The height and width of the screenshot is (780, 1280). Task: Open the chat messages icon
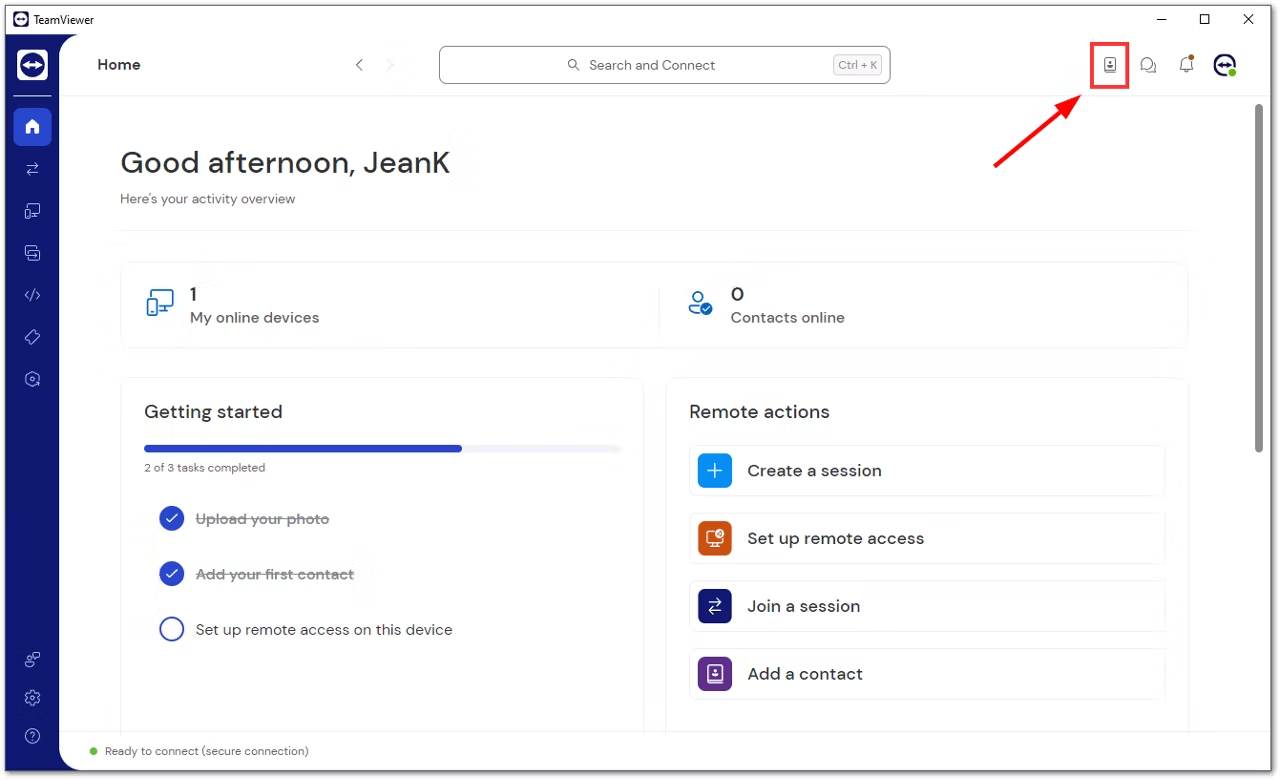[1148, 65]
